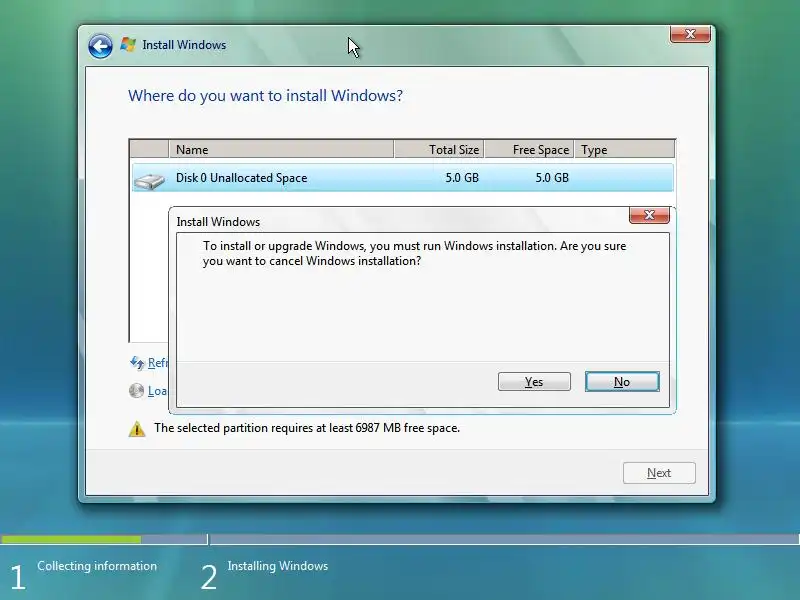Click the partially hidden Load Driver link
Viewport: 800px width, 600px height.
click(158, 391)
